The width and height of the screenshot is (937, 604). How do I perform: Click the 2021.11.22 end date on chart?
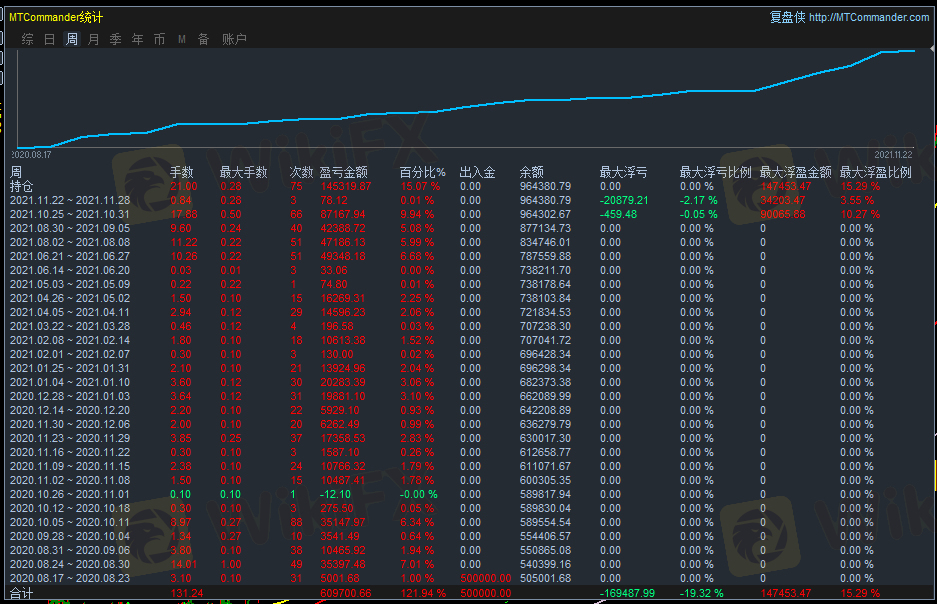[x=895, y=155]
